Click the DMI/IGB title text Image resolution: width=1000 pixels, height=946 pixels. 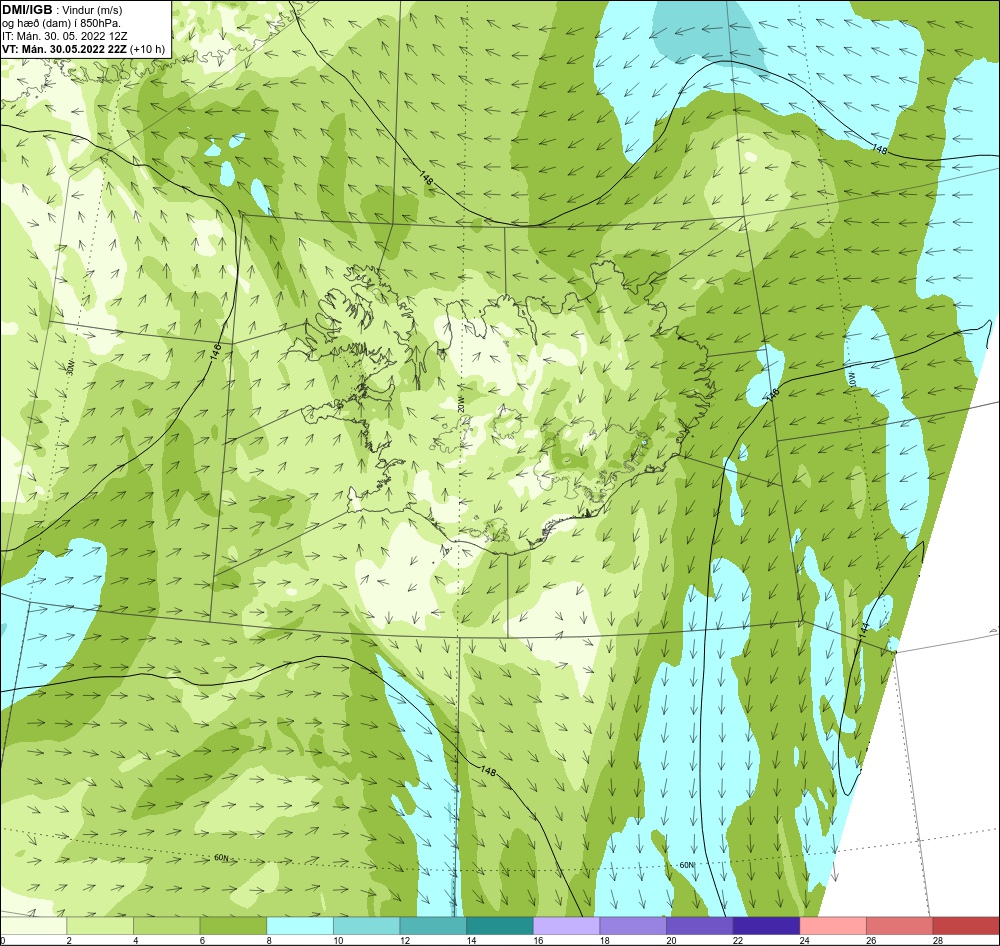(x=27, y=10)
